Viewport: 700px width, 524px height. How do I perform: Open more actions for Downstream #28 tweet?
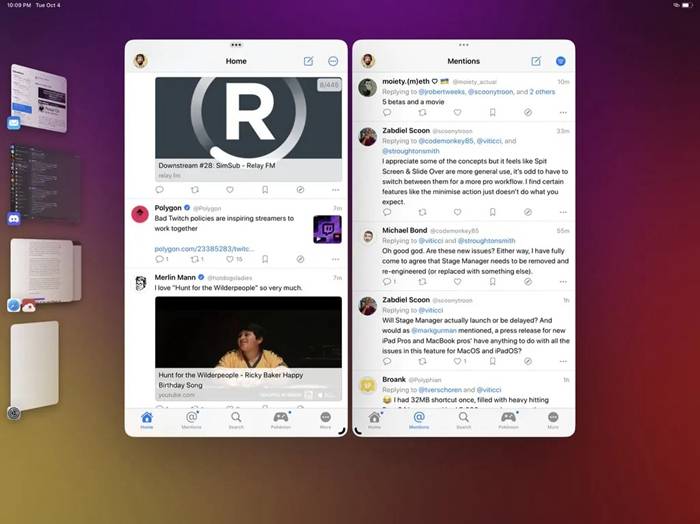pos(336,190)
